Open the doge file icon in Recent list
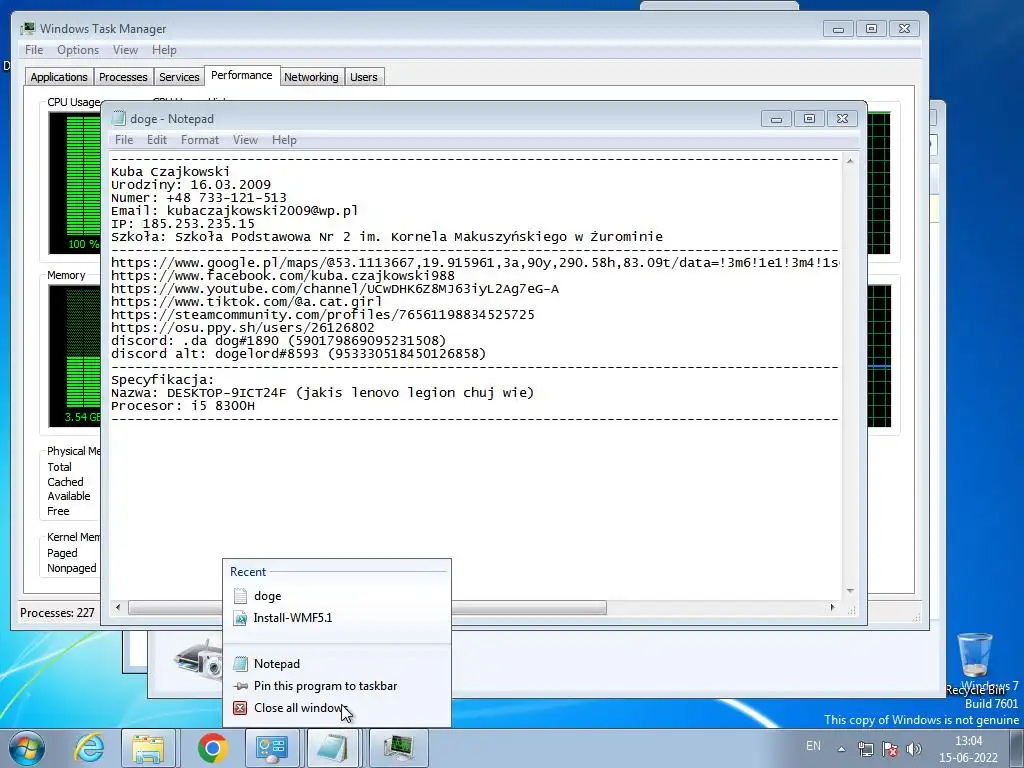 (x=240, y=596)
